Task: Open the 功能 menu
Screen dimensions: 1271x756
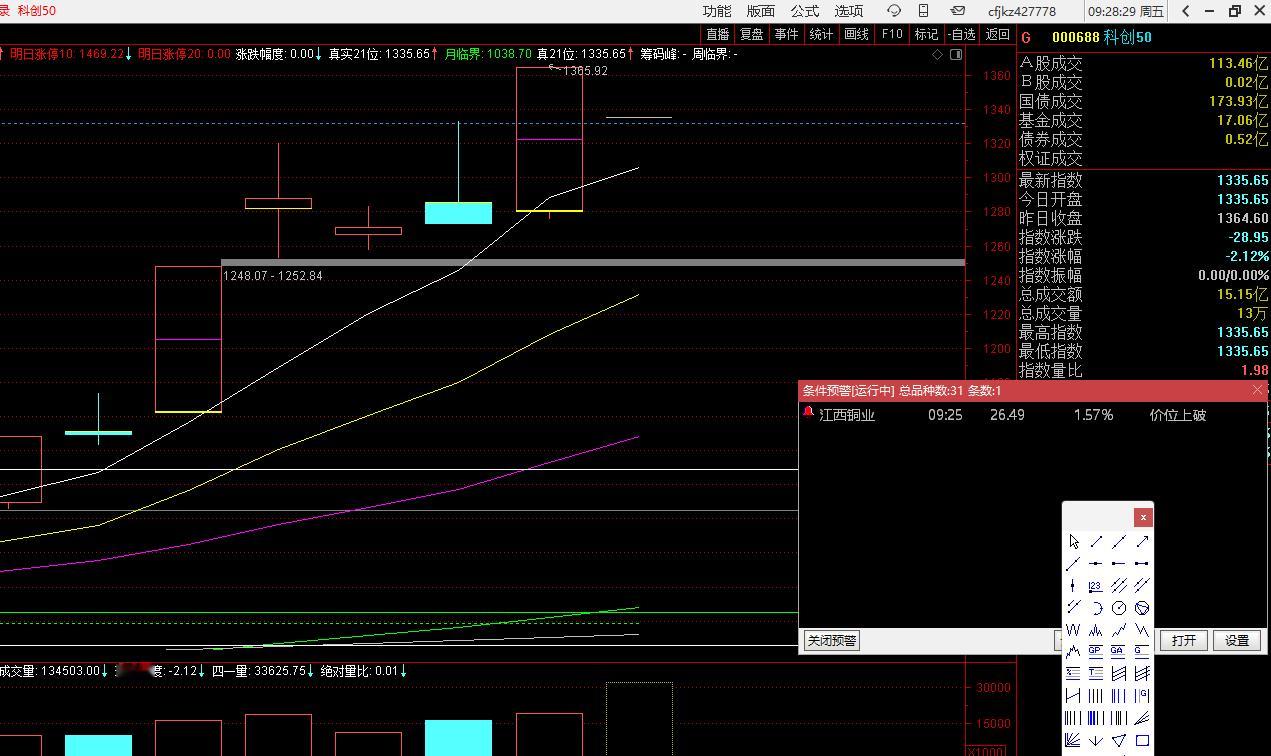Action: click(717, 11)
